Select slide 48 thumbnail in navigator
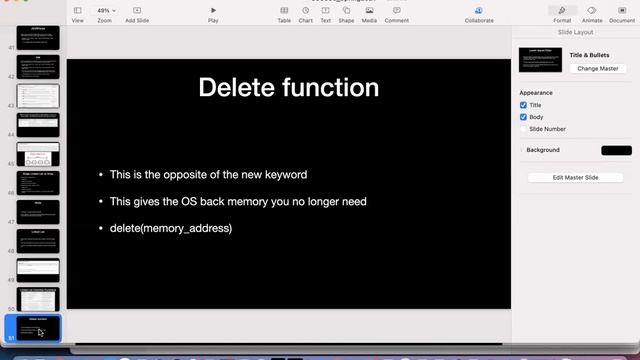The width and height of the screenshot is (640, 360). [38, 241]
